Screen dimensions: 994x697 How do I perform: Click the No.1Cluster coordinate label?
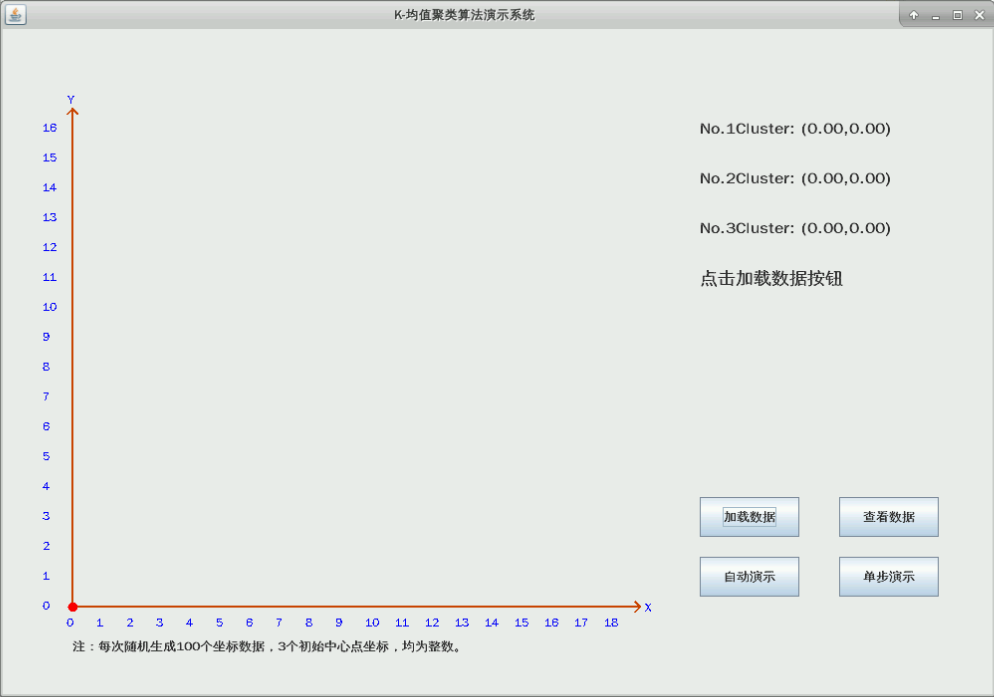coord(794,129)
